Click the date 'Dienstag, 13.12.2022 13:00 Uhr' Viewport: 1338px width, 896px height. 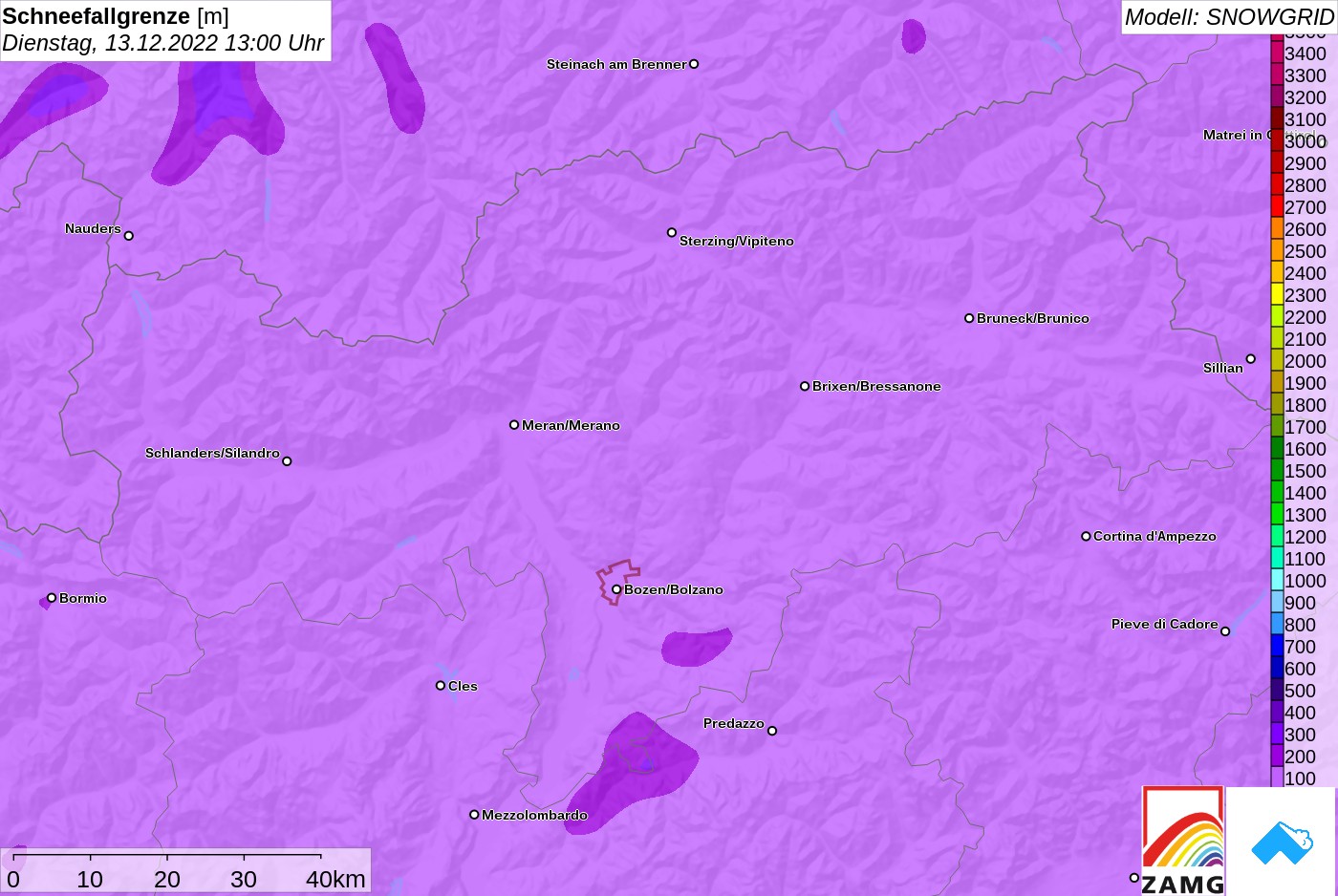pyautogui.click(x=162, y=43)
